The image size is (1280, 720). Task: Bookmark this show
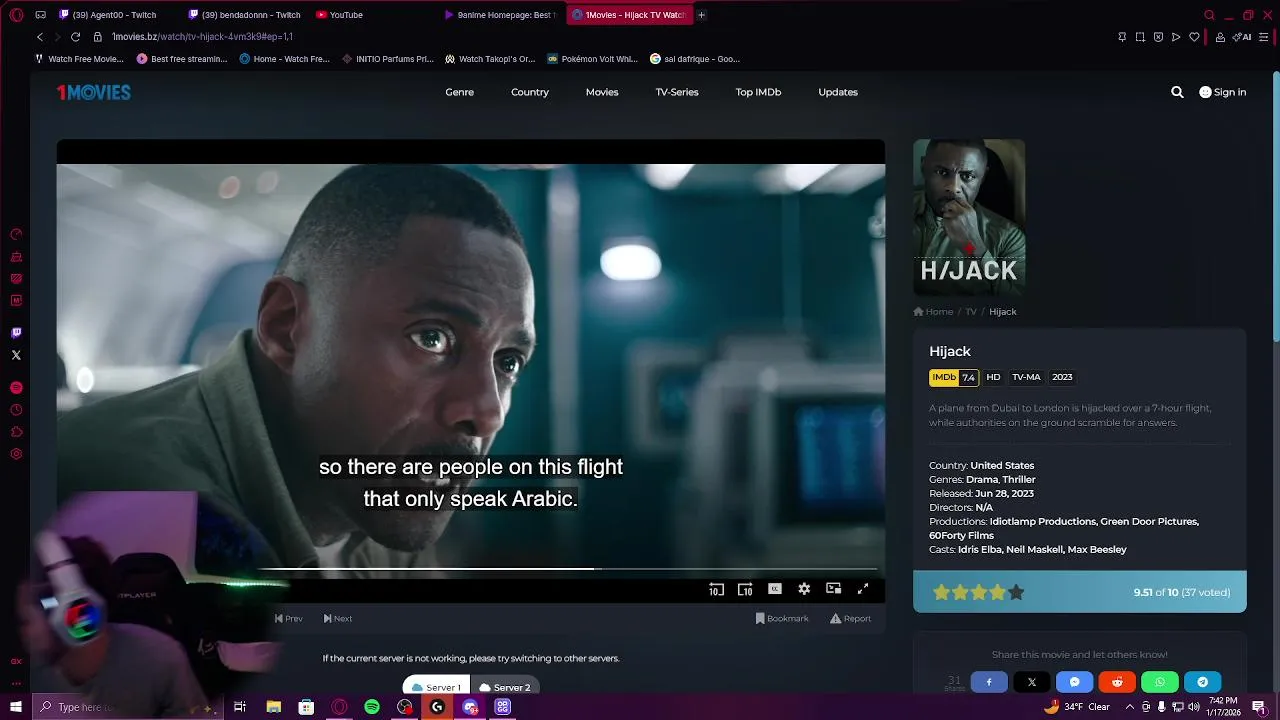(x=782, y=618)
